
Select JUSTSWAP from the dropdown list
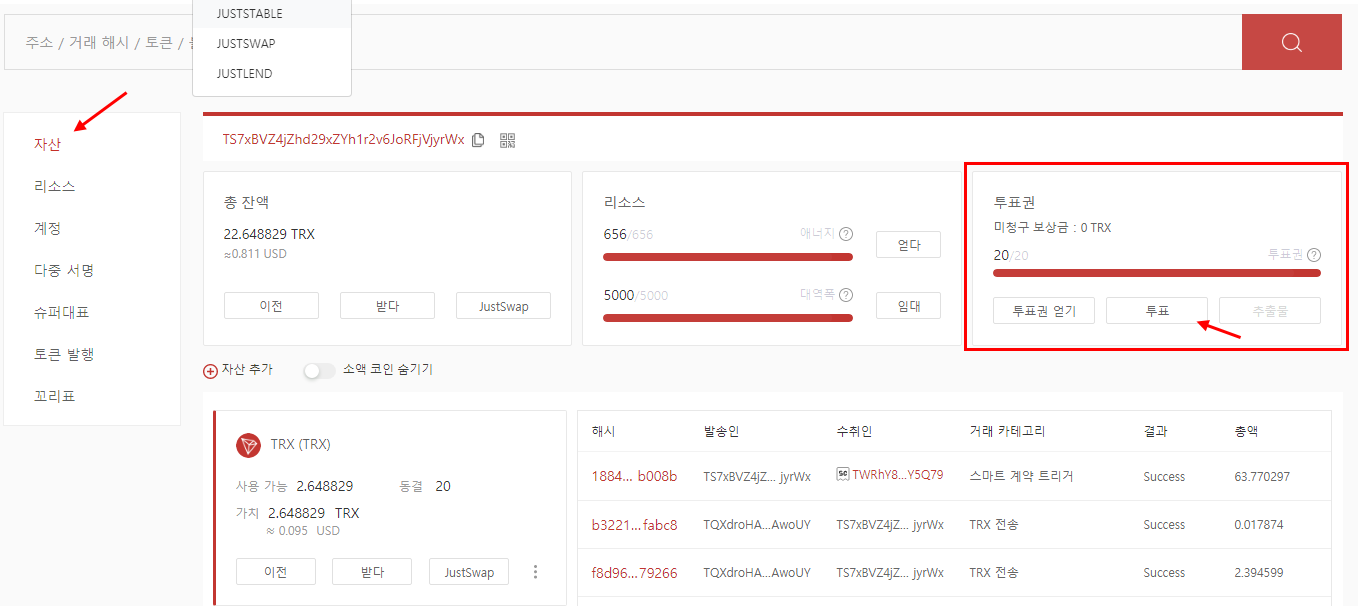(x=246, y=44)
